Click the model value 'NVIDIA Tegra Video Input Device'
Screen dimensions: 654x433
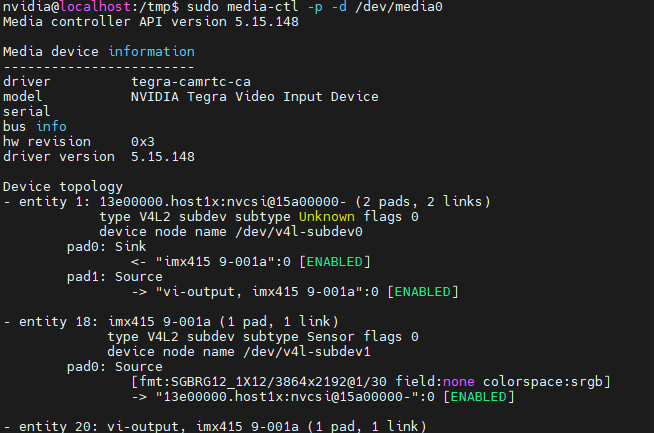(x=254, y=97)
